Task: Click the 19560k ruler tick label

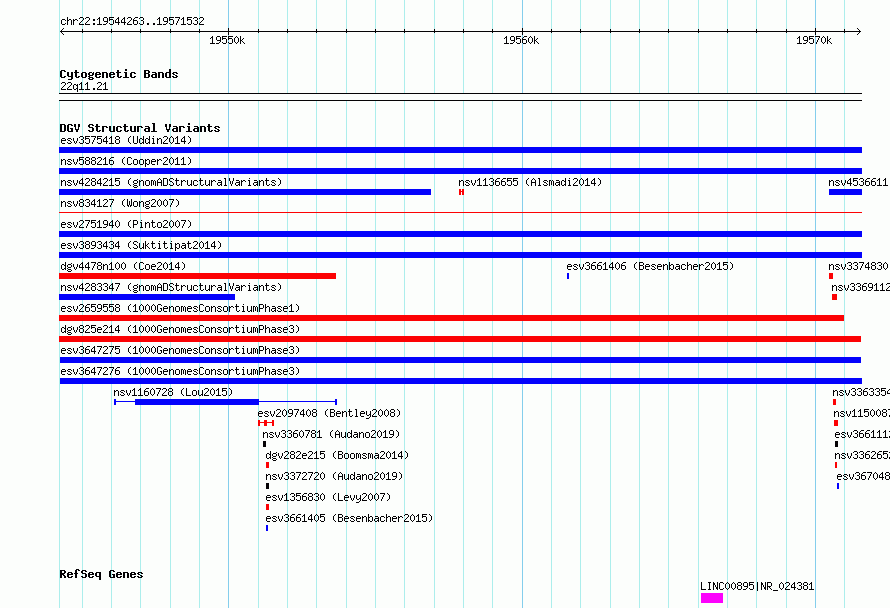Action: pyautogui.click(x=521, y=40)
